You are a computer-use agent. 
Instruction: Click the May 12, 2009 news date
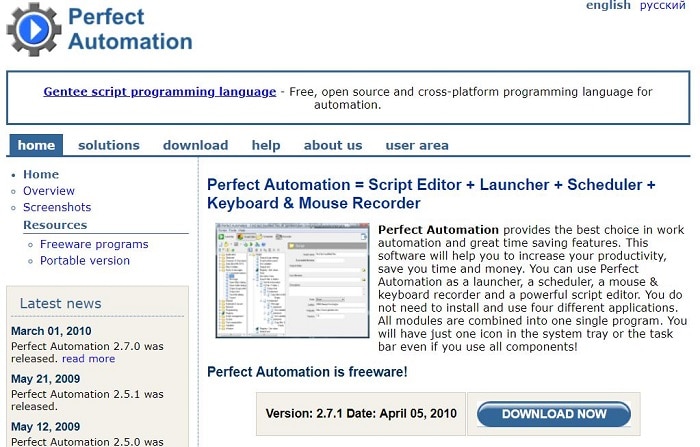(46, 426)
